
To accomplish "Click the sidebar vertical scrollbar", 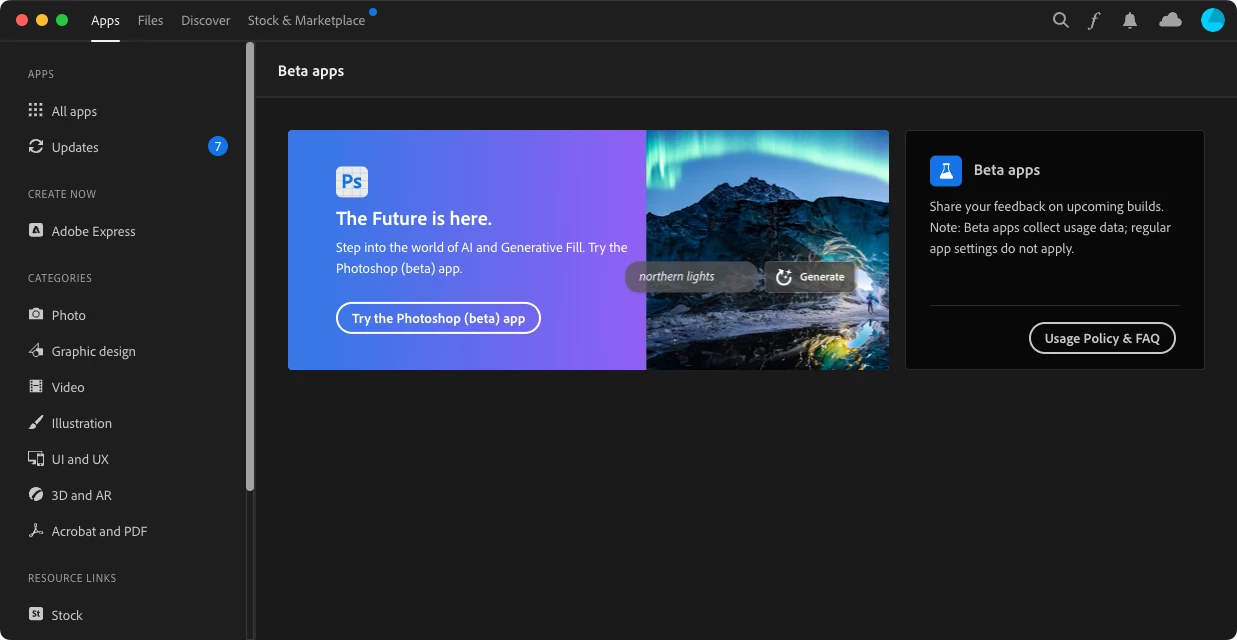I will 250,266.
